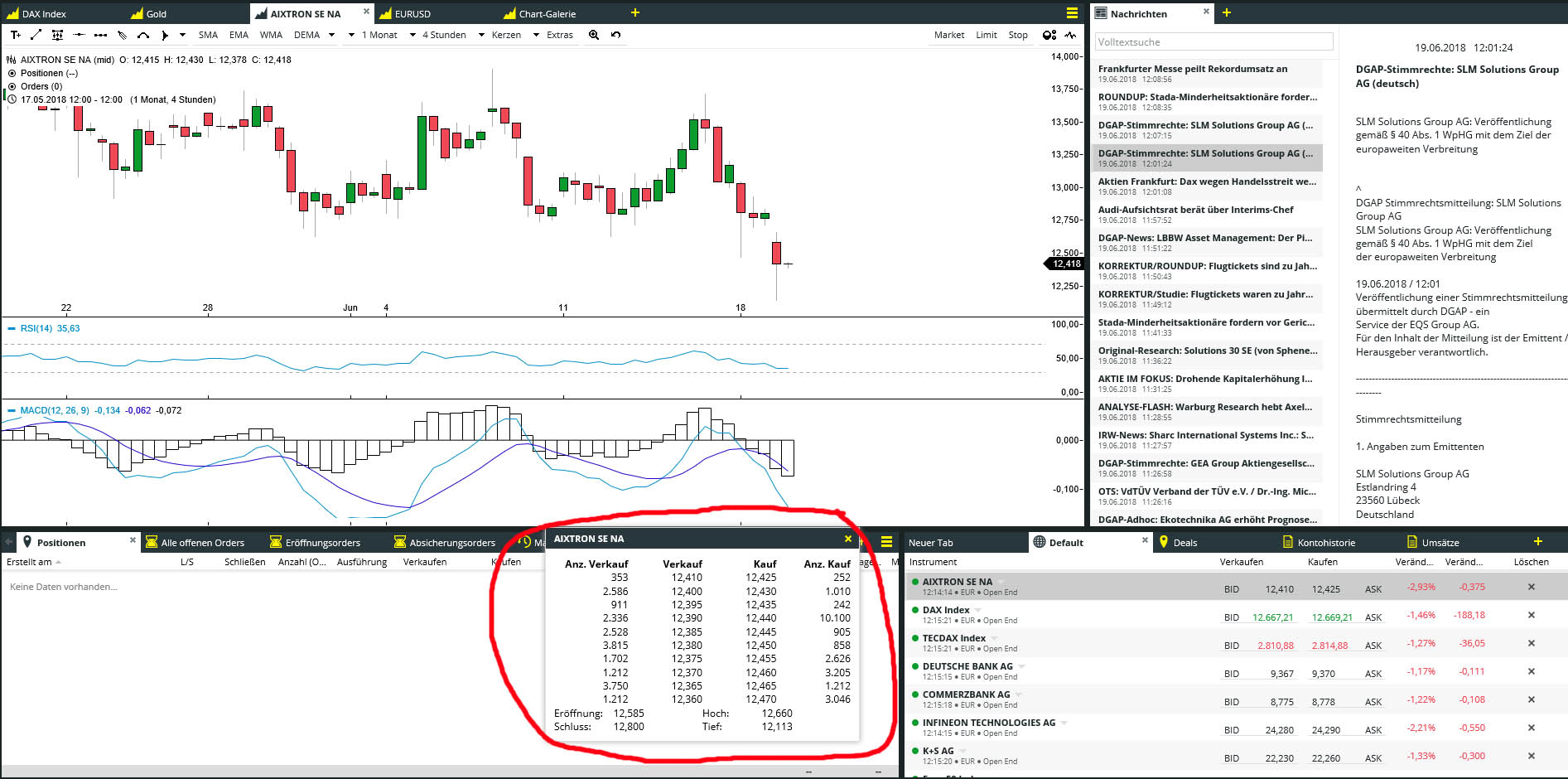
Task: Close the AIXTRON SE NA chart tab
Action: 367,12
